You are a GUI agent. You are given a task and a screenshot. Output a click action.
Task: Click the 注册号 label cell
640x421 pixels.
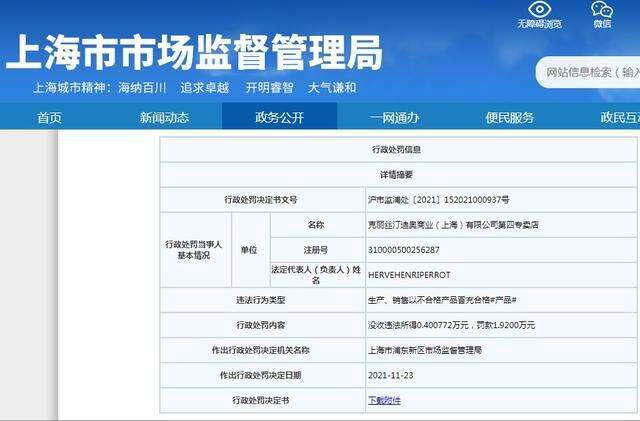[317, 250]
